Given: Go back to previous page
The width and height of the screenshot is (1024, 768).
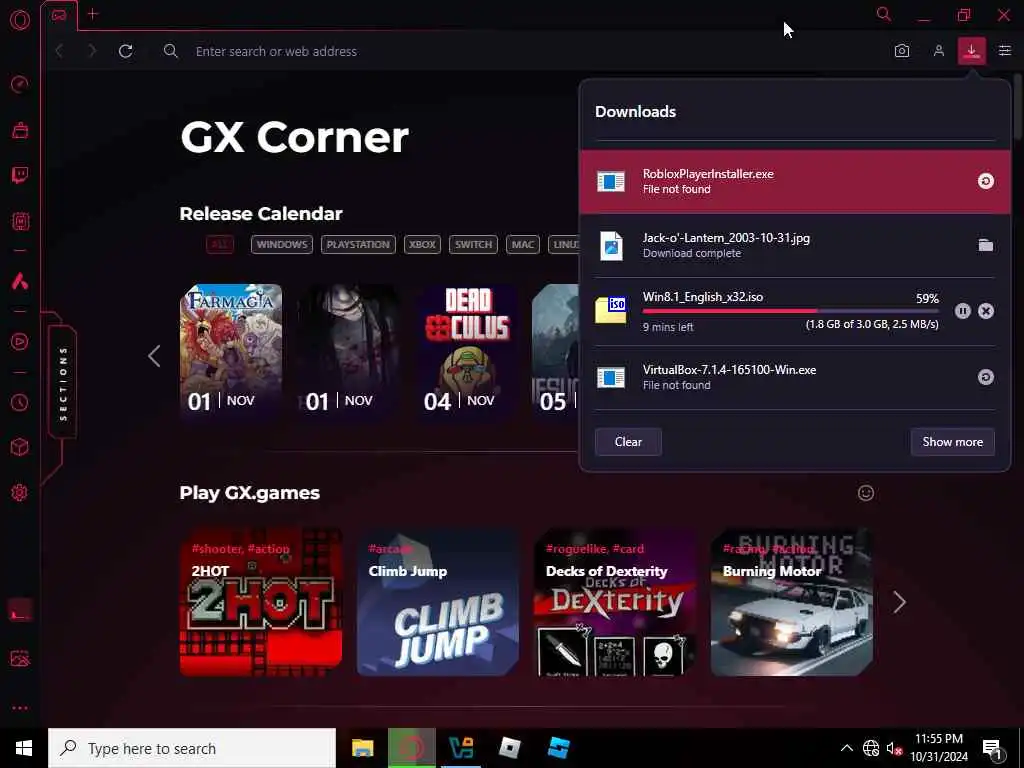Looking at the screenshot, I should pos(59,51).
